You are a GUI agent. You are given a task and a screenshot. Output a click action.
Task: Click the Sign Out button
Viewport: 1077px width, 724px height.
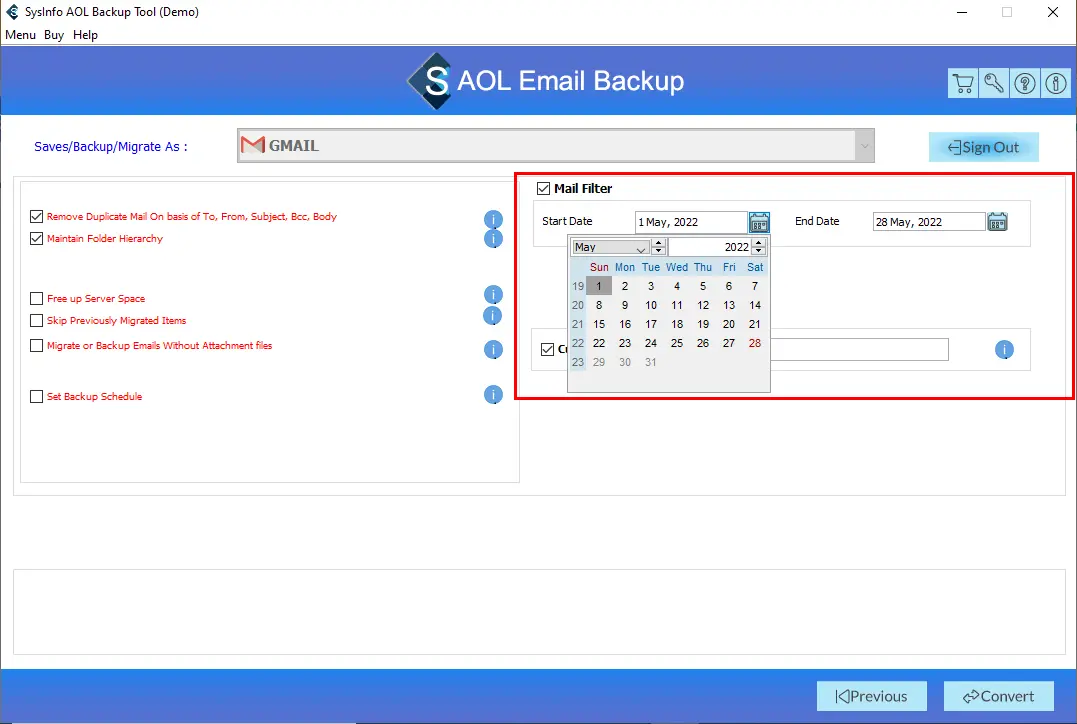click(x=984, y=147)
